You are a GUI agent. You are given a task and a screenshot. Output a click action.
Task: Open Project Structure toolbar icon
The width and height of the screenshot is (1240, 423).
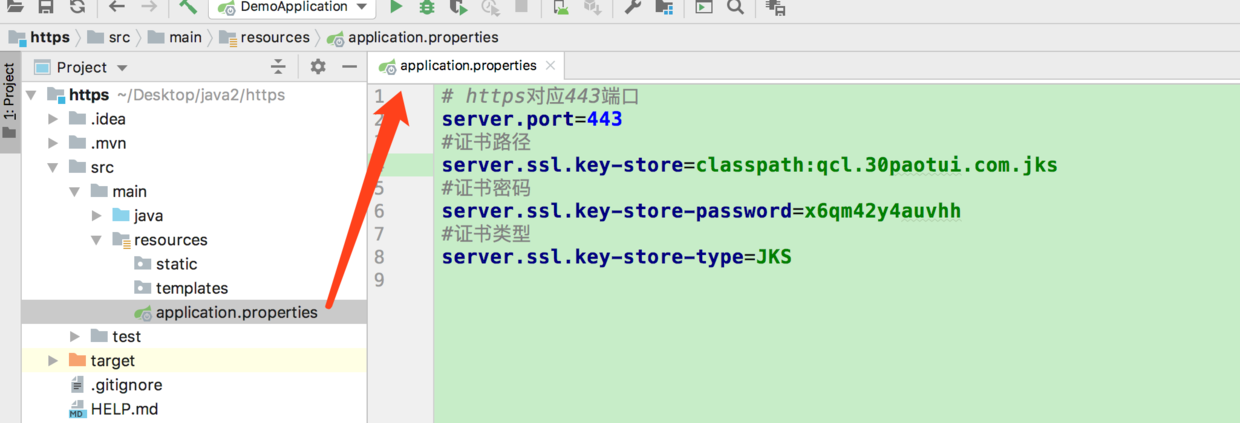[664, 7]
